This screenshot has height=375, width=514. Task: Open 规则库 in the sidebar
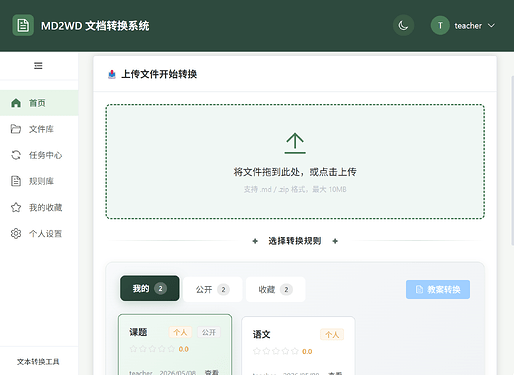click(x=39, y=181)
